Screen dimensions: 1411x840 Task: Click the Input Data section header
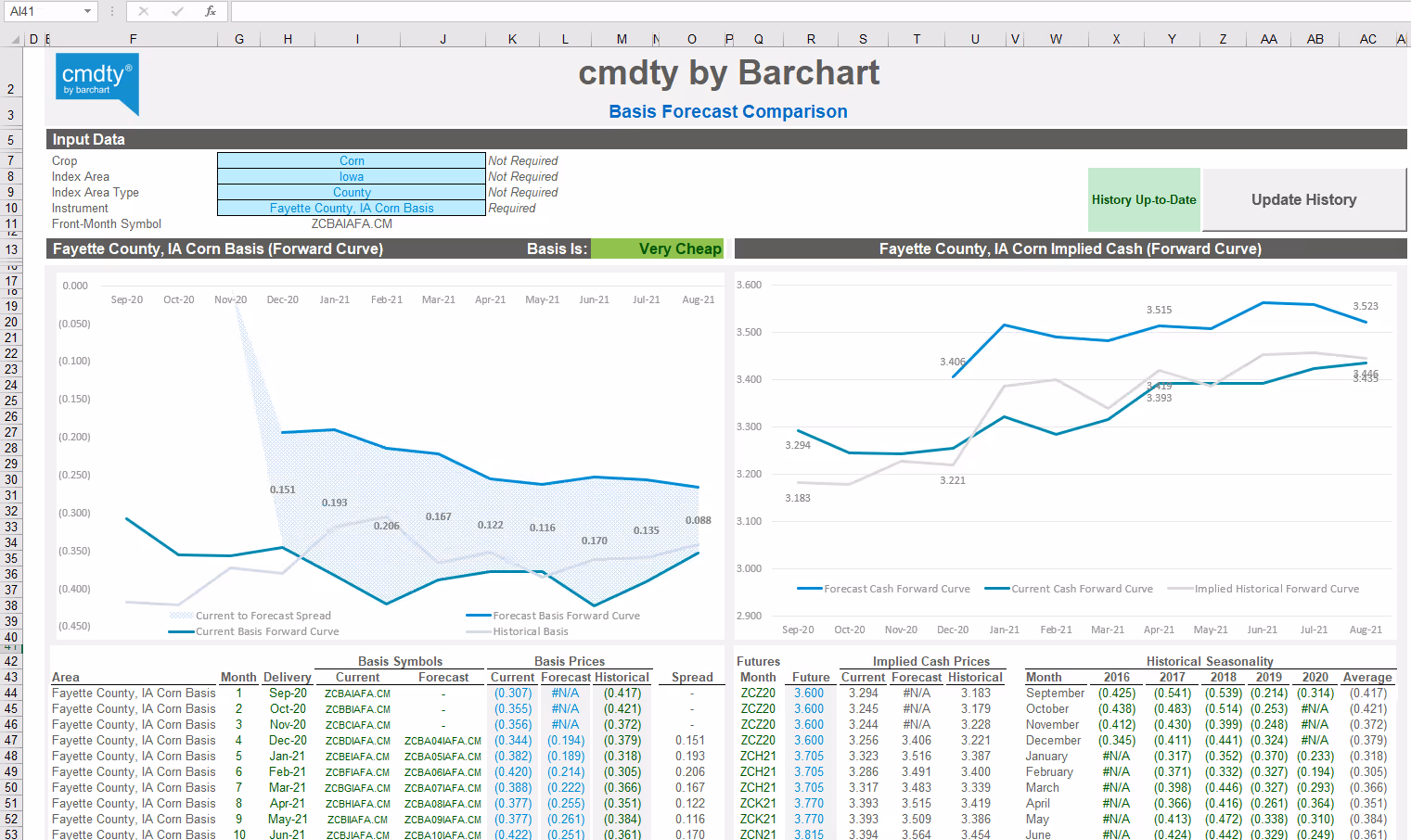tap(726, 139)
